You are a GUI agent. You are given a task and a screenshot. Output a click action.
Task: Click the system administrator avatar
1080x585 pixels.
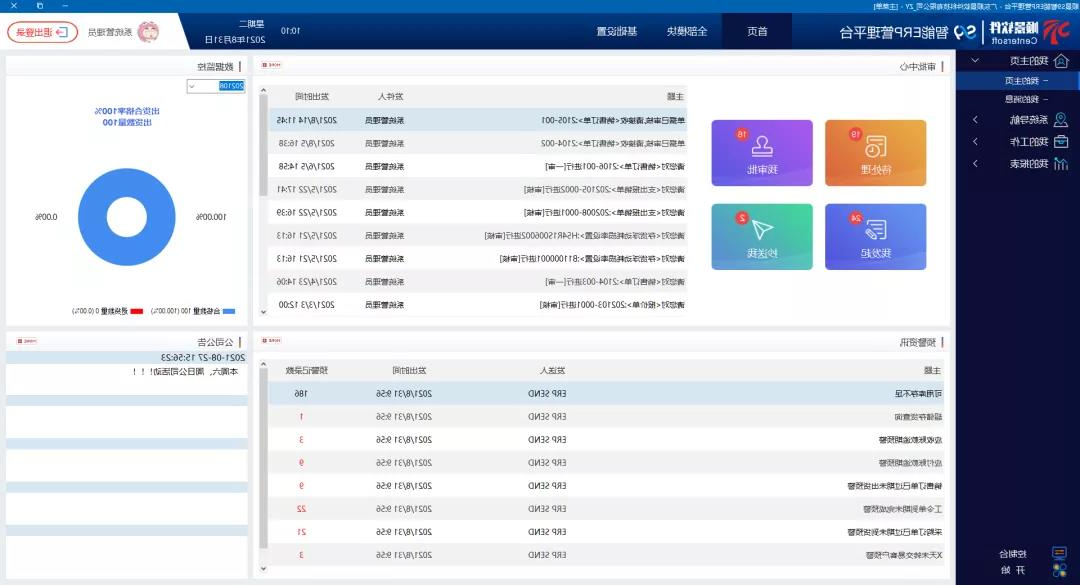coord(148,32)
